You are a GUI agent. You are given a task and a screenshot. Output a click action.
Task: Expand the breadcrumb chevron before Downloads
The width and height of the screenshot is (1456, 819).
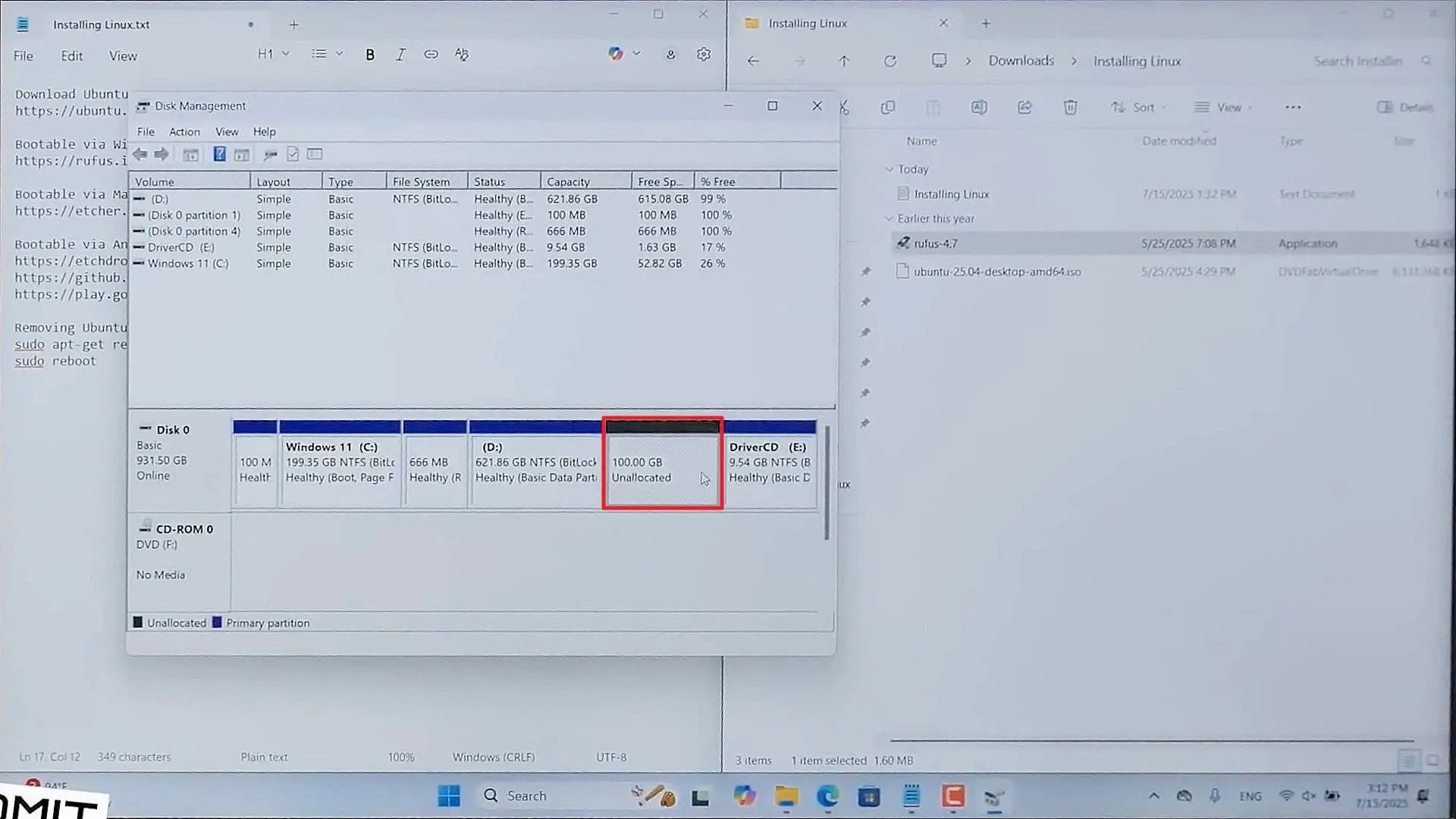pos(968,61)
